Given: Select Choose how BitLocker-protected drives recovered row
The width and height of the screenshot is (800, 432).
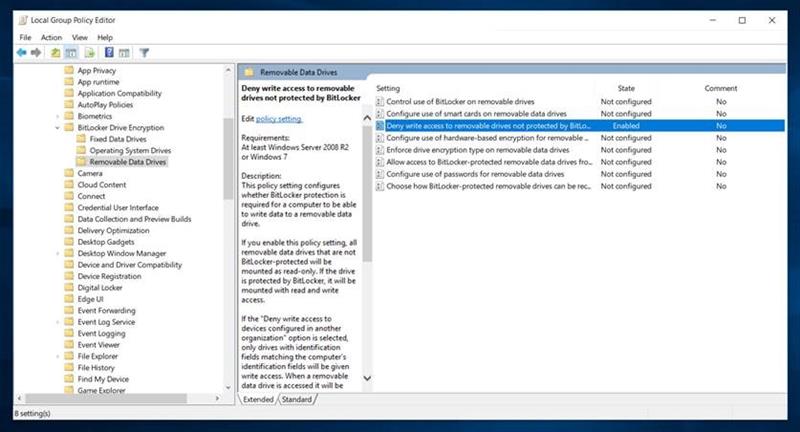Looking at the screenshot, I should coord(580,186).
